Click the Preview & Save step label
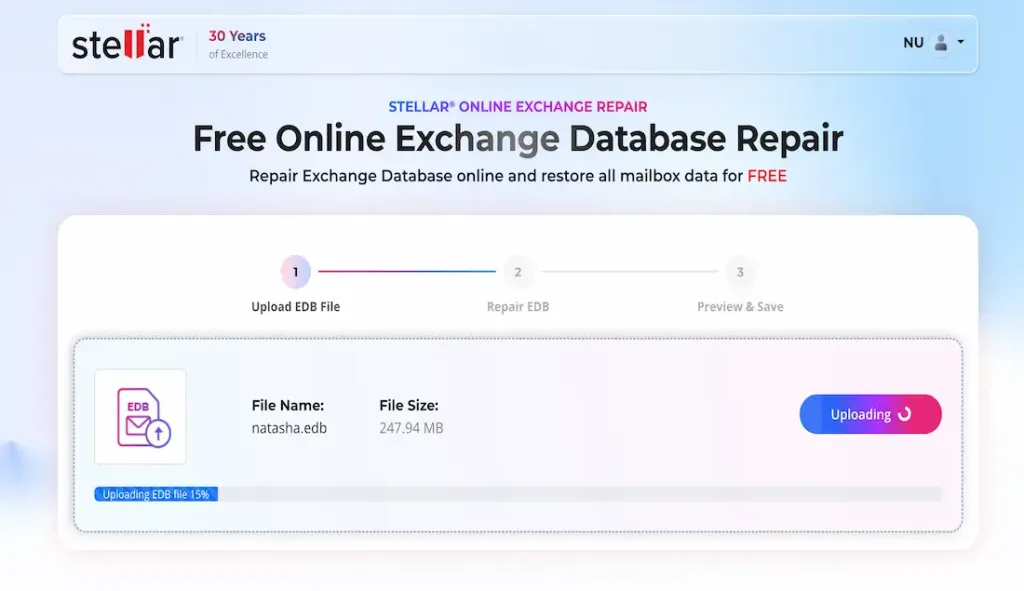 coord(740,307)
